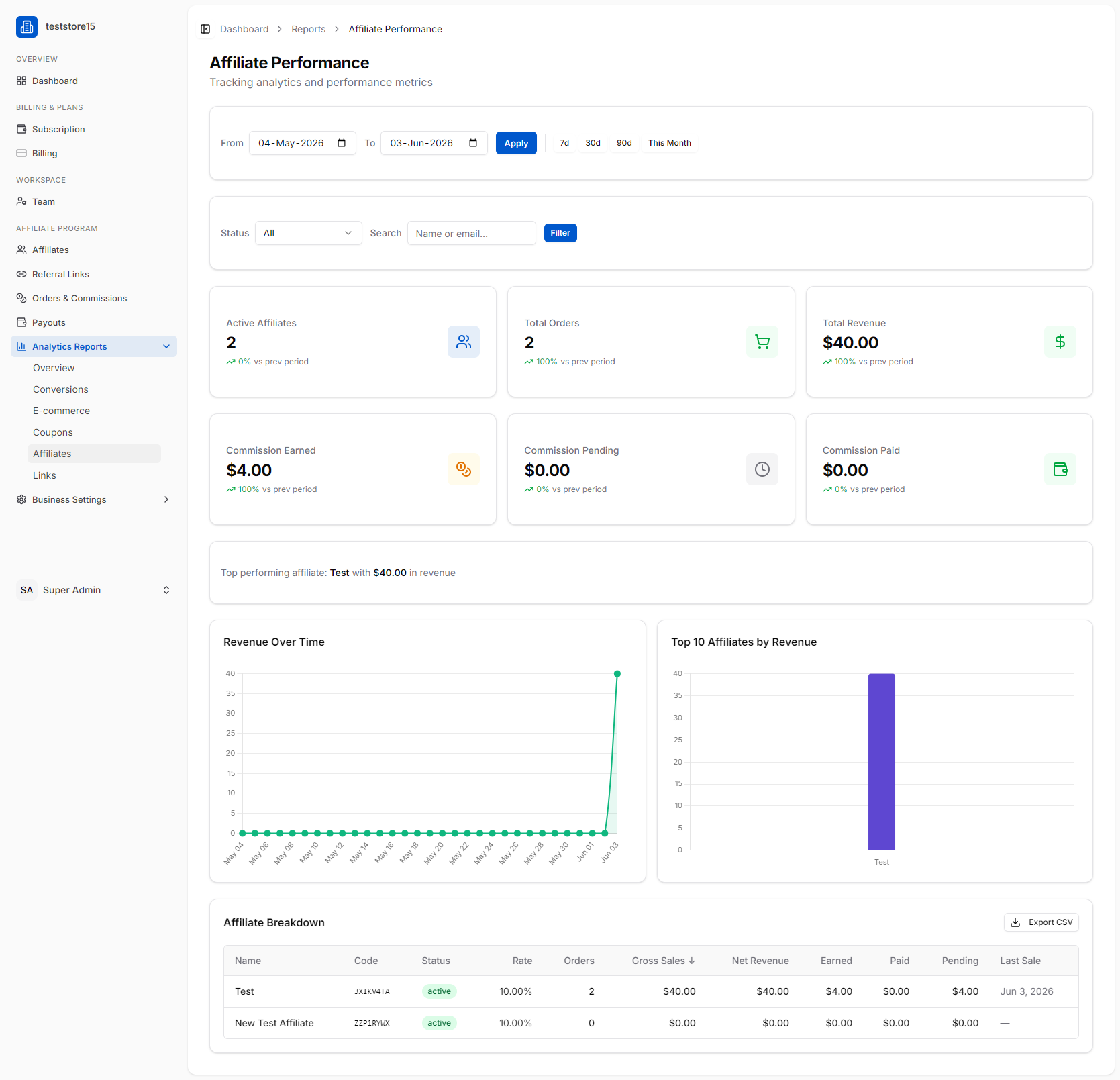Viewport: 1120px width, 1080px height.
Task: Select the 30d quick range
Action: point(593,143)
